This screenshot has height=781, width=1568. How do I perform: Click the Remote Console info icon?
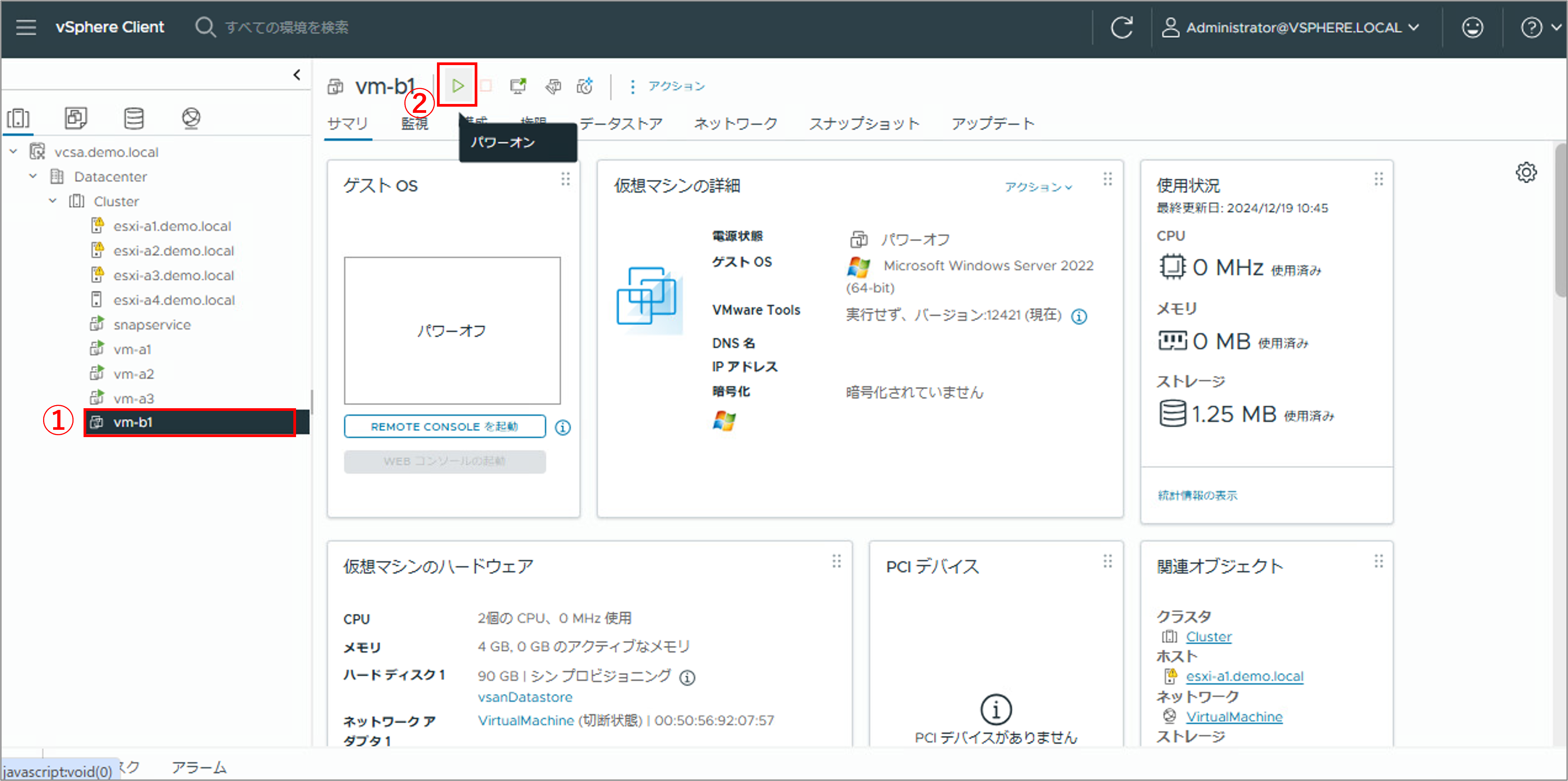click(562, 427)
